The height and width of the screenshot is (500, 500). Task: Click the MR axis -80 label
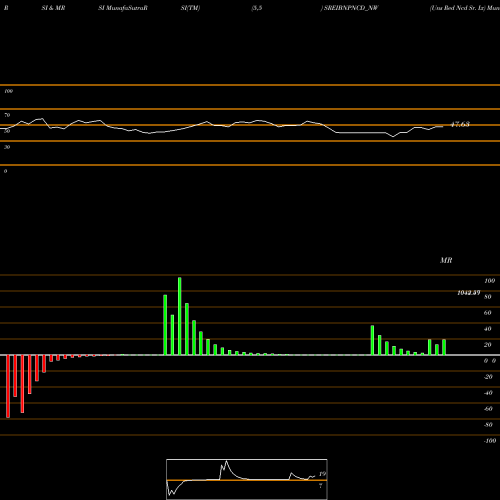(488, 425)
